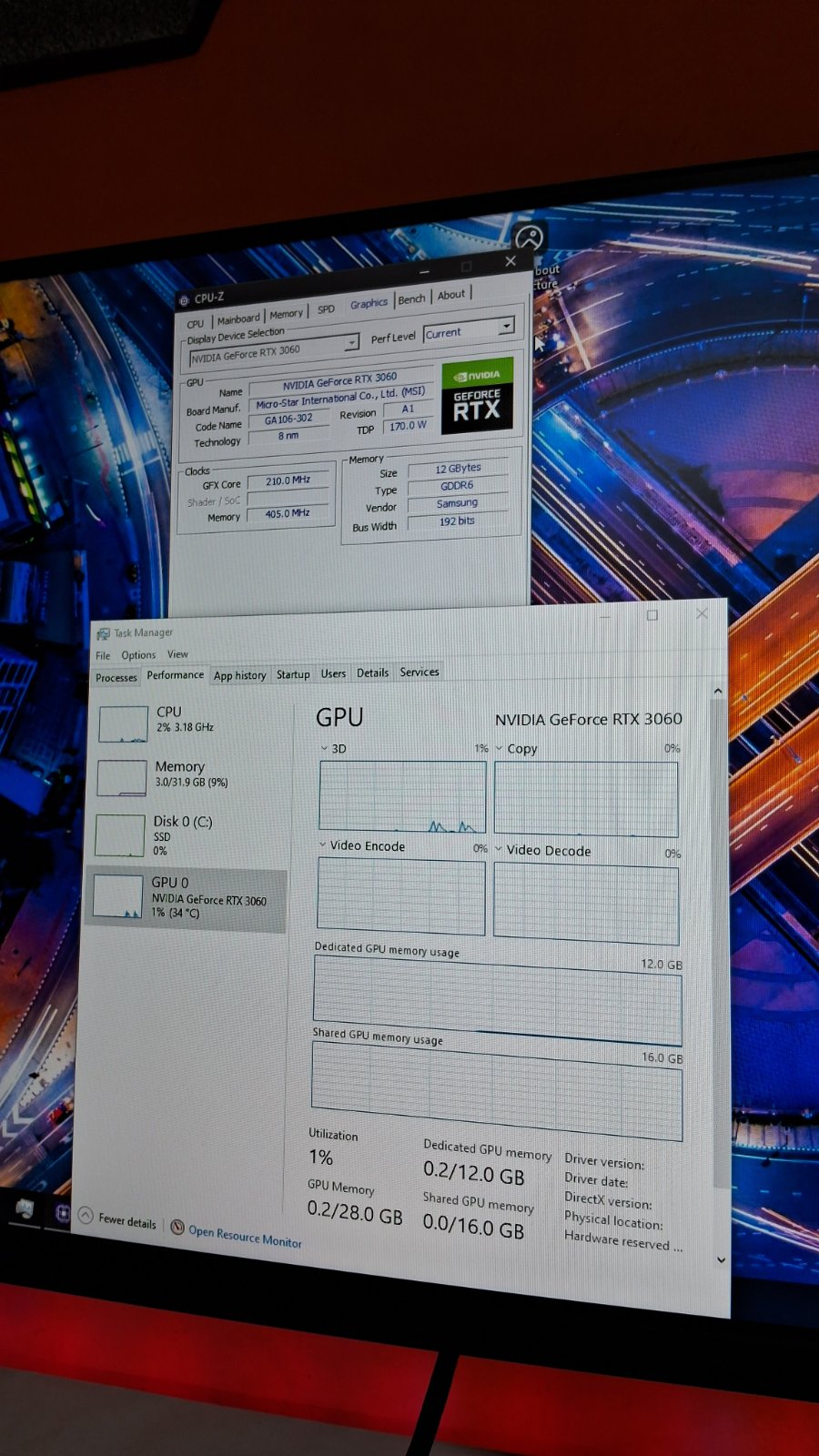Screen dimensions: 819x1456
Task: Switch to the Bench tab in CPU-Z
Action: coord(411,299)
